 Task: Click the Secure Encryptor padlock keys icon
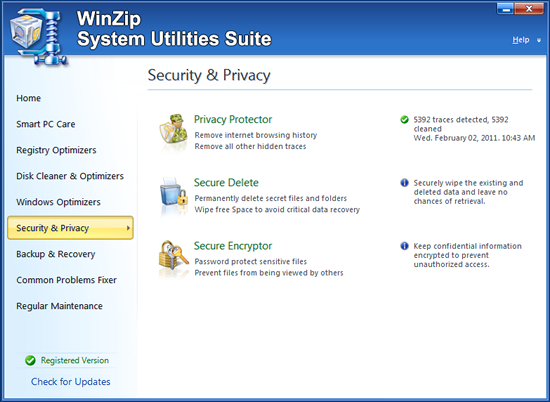[174, 255]
